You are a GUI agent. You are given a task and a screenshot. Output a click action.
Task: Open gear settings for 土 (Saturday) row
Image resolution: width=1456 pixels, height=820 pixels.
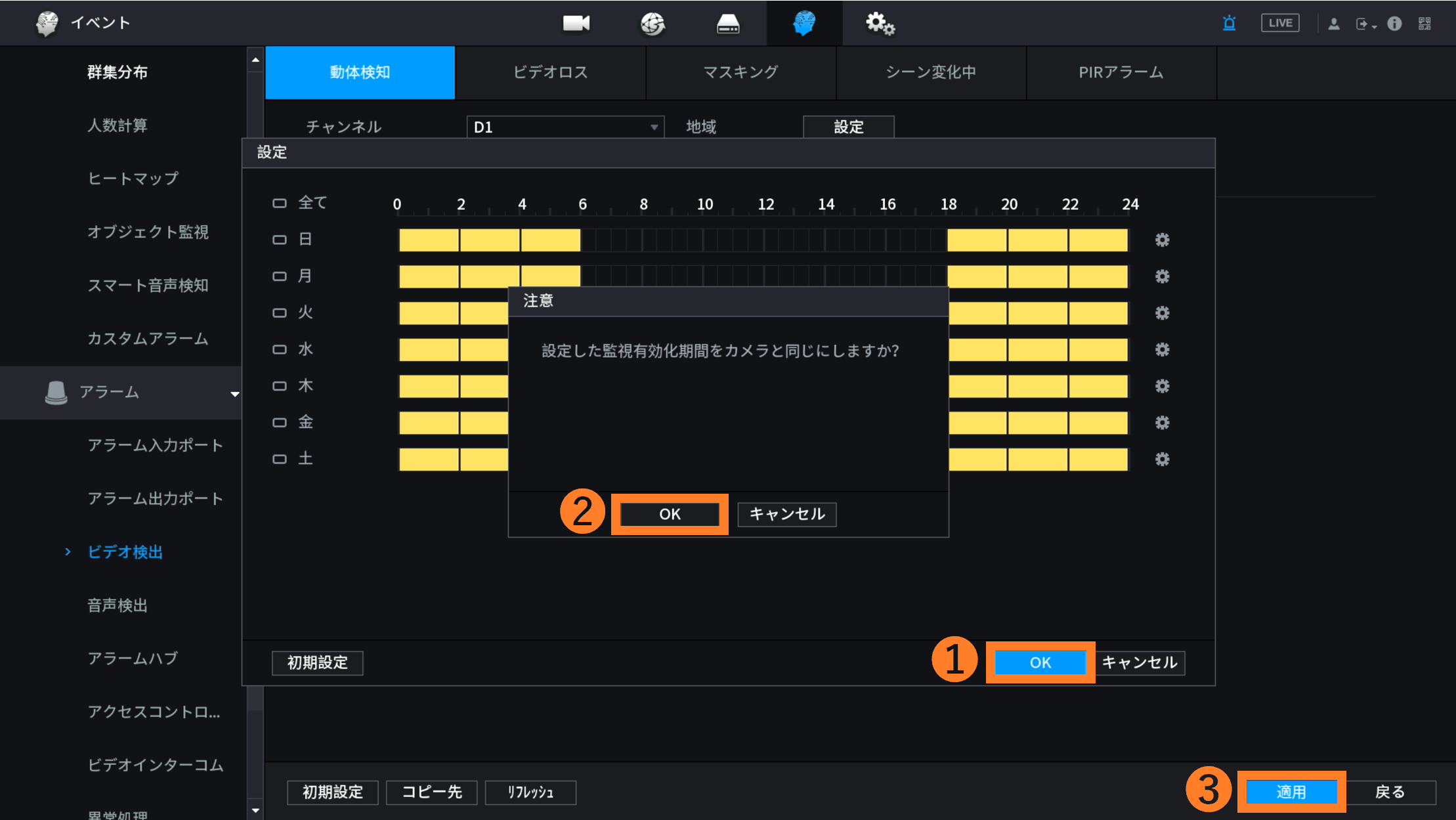click(1162, 459)
